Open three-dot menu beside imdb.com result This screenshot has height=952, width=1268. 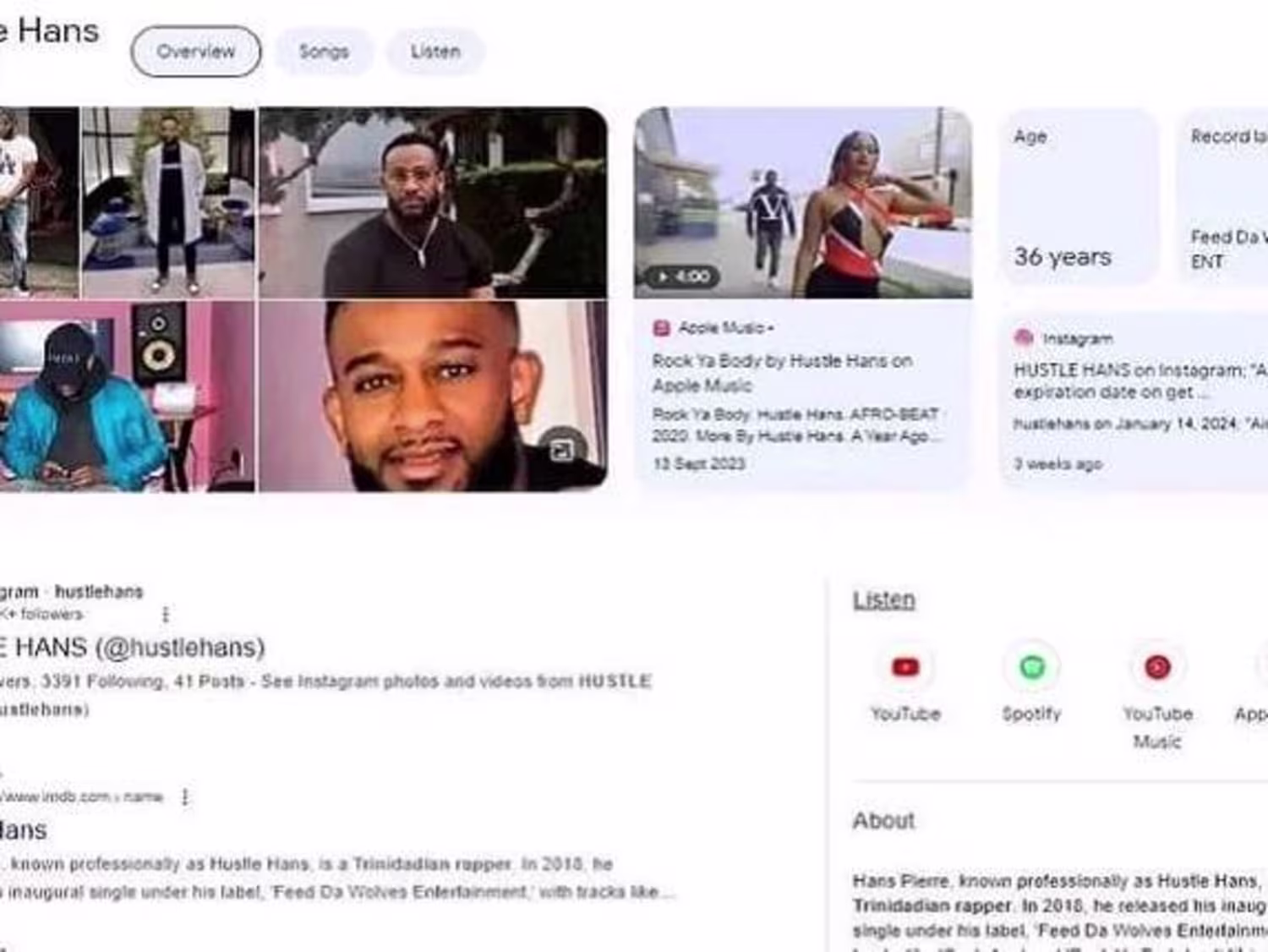[x=185, y=796]
